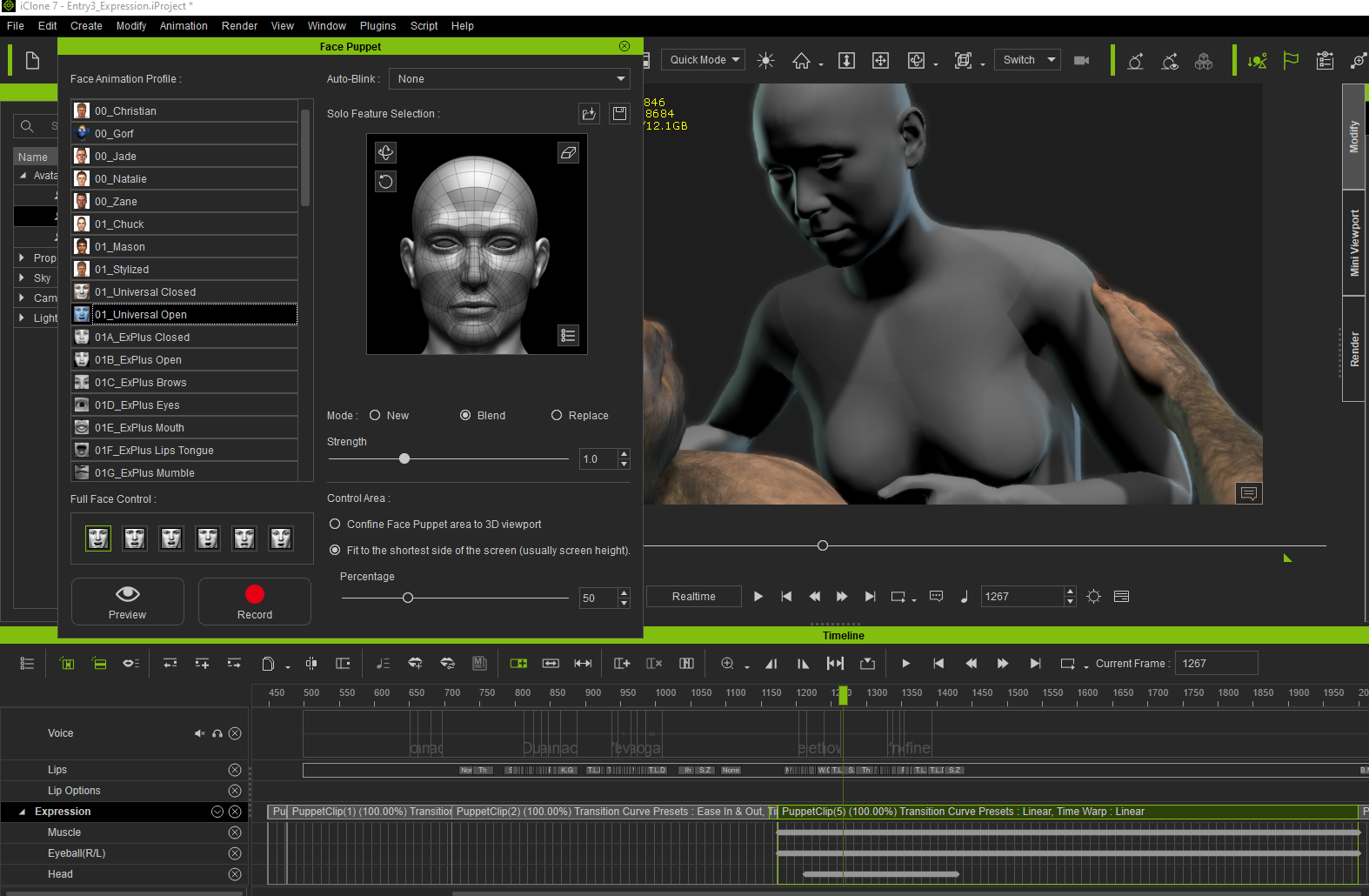Screen dimensions: 1369x896
Task: Select New mode radio button
Action: coord(375,415)
